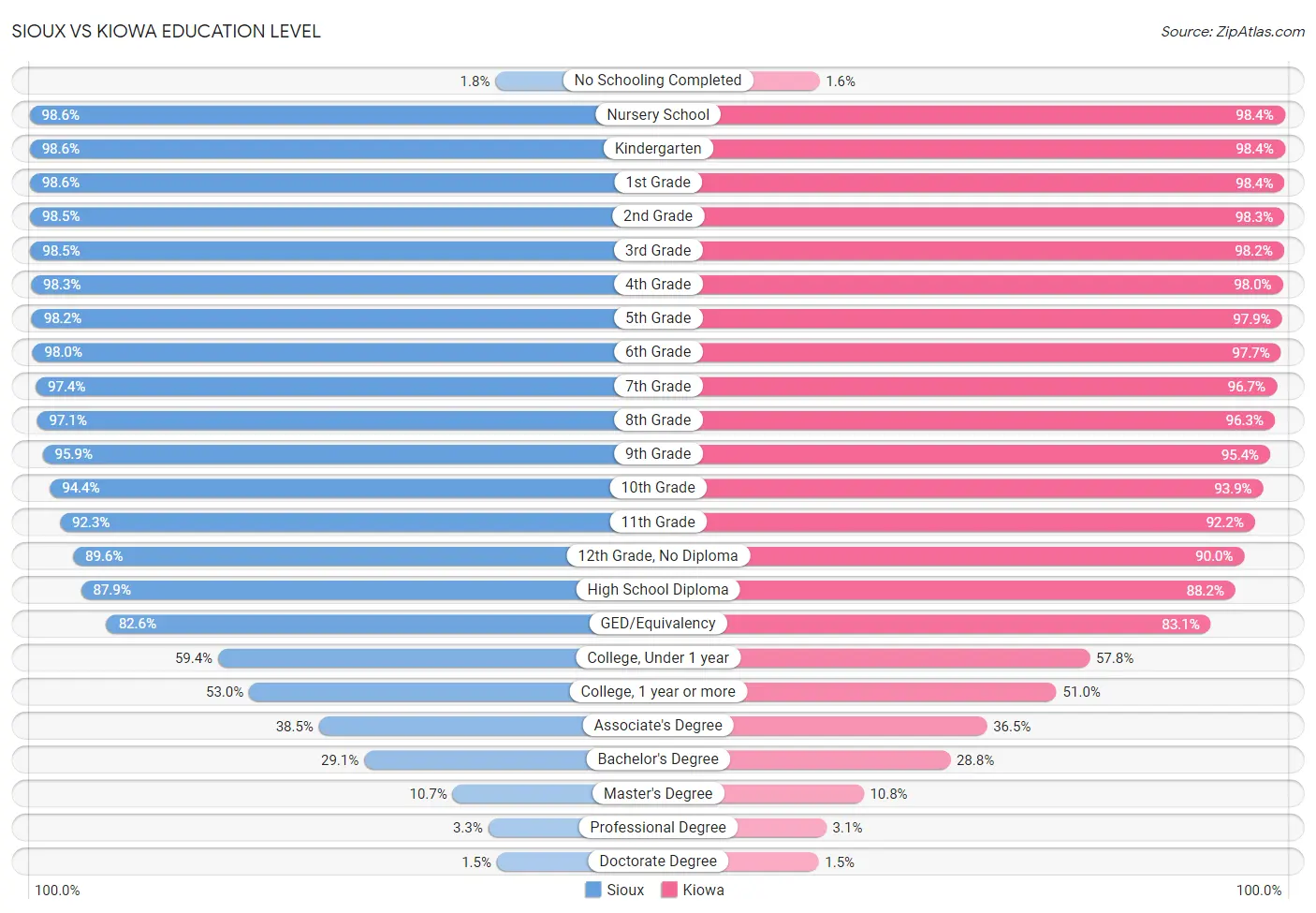This screenshot has width=1316, height=913.
Task: Click the GED/Equivalency category label
Action: [x=658, y=624]
